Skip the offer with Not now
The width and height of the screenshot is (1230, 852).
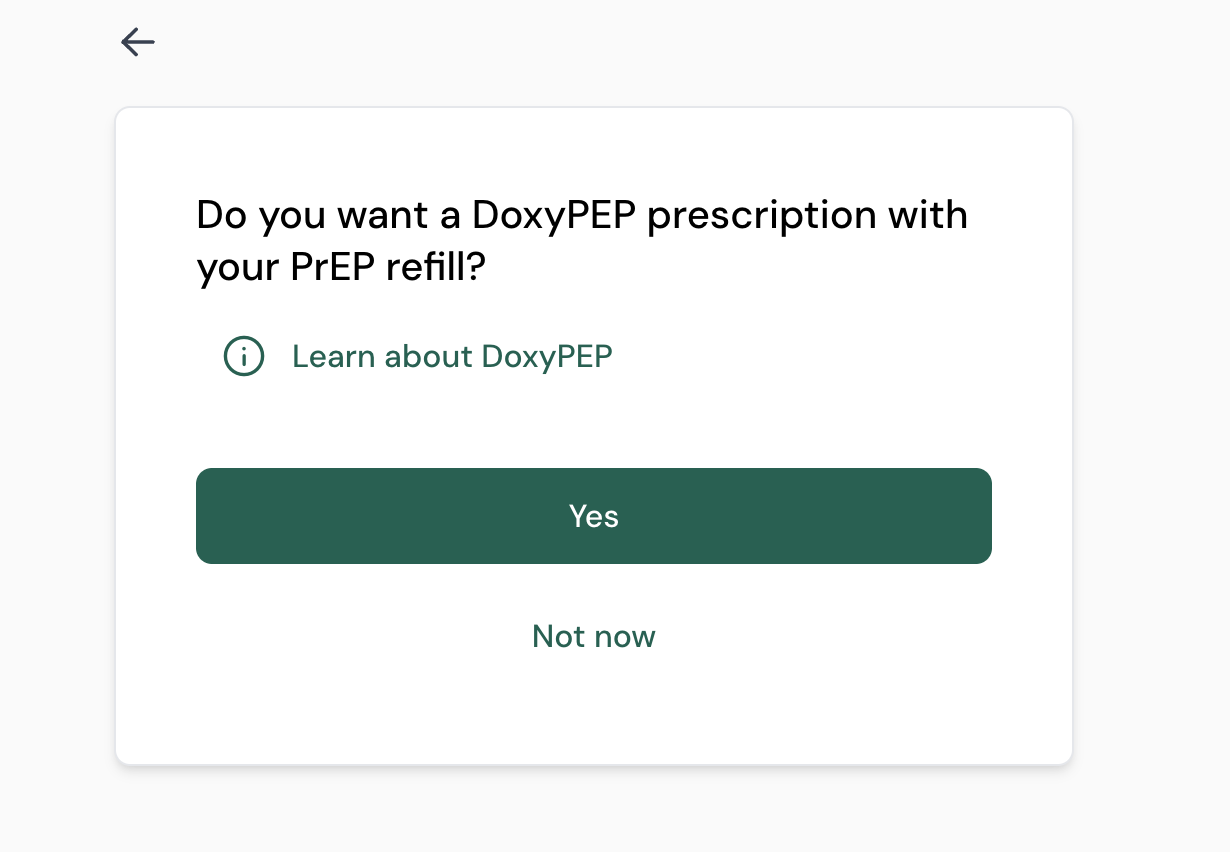pos(594,636)
